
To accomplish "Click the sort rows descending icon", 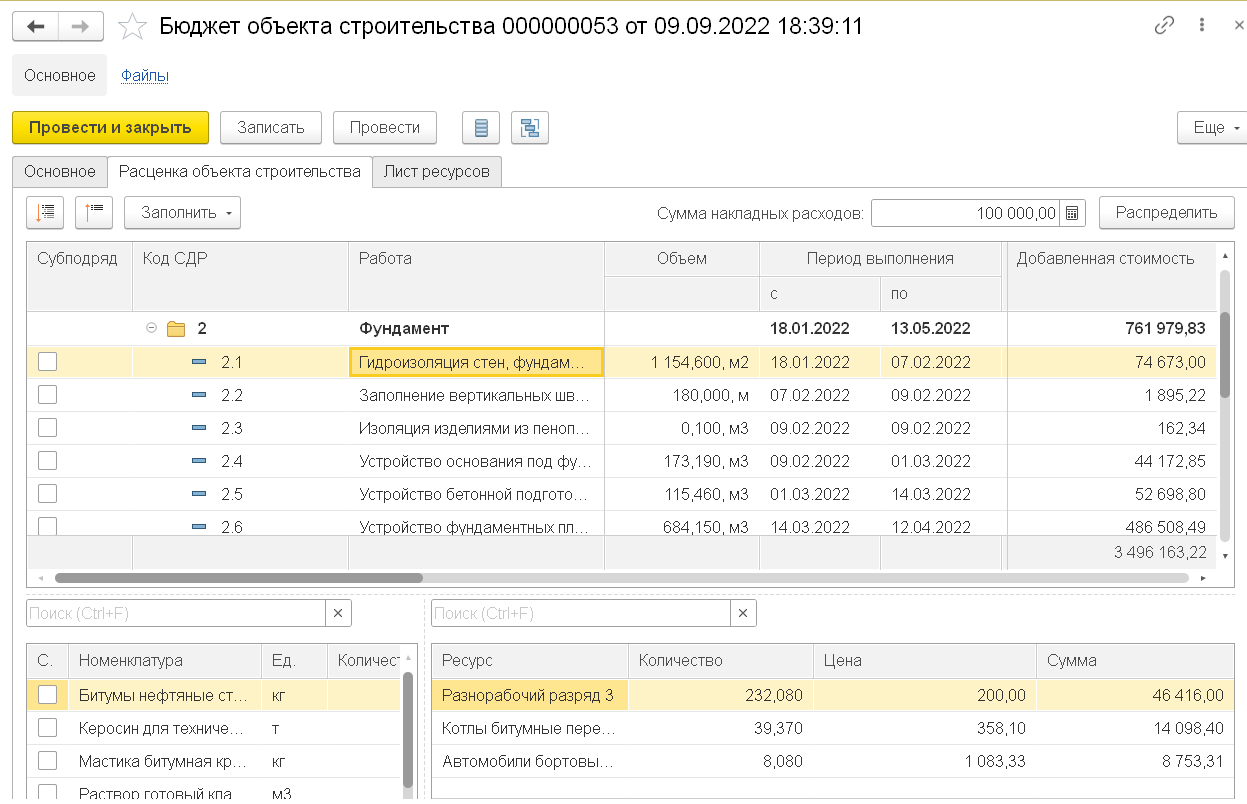I will pos(45,212).
